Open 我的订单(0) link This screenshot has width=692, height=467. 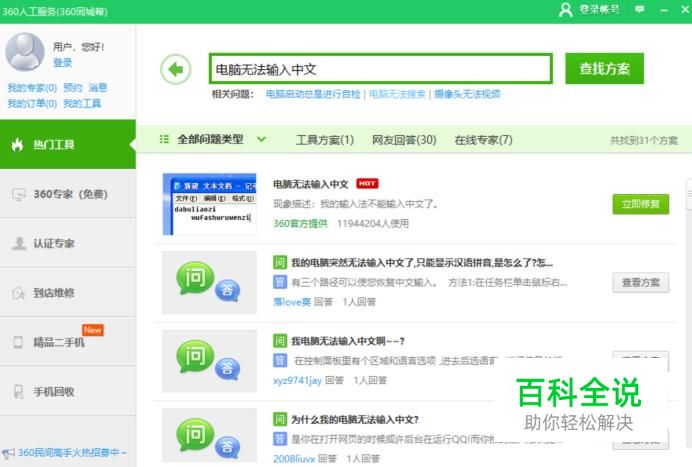click(x=32, y=104)
